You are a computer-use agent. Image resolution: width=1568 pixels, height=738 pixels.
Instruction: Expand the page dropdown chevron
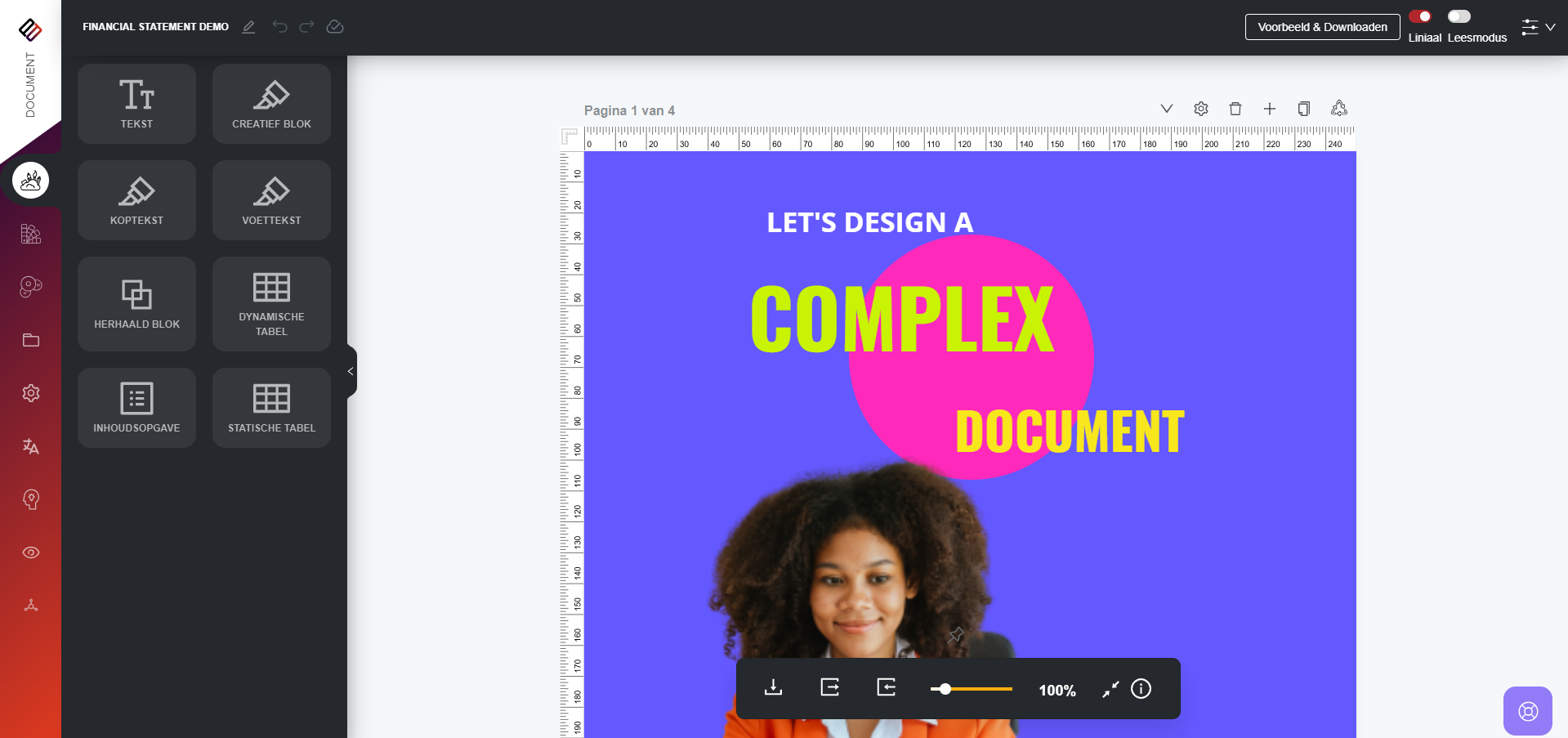click(1166, 109)
